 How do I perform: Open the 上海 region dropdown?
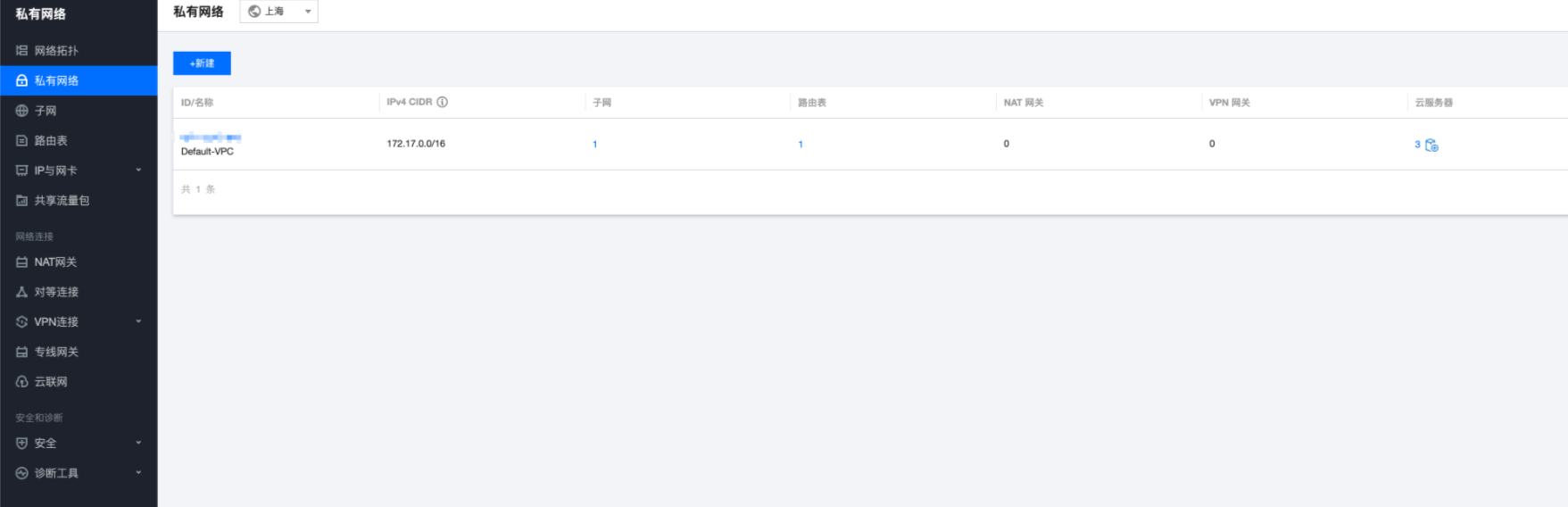tap(279, 12)
